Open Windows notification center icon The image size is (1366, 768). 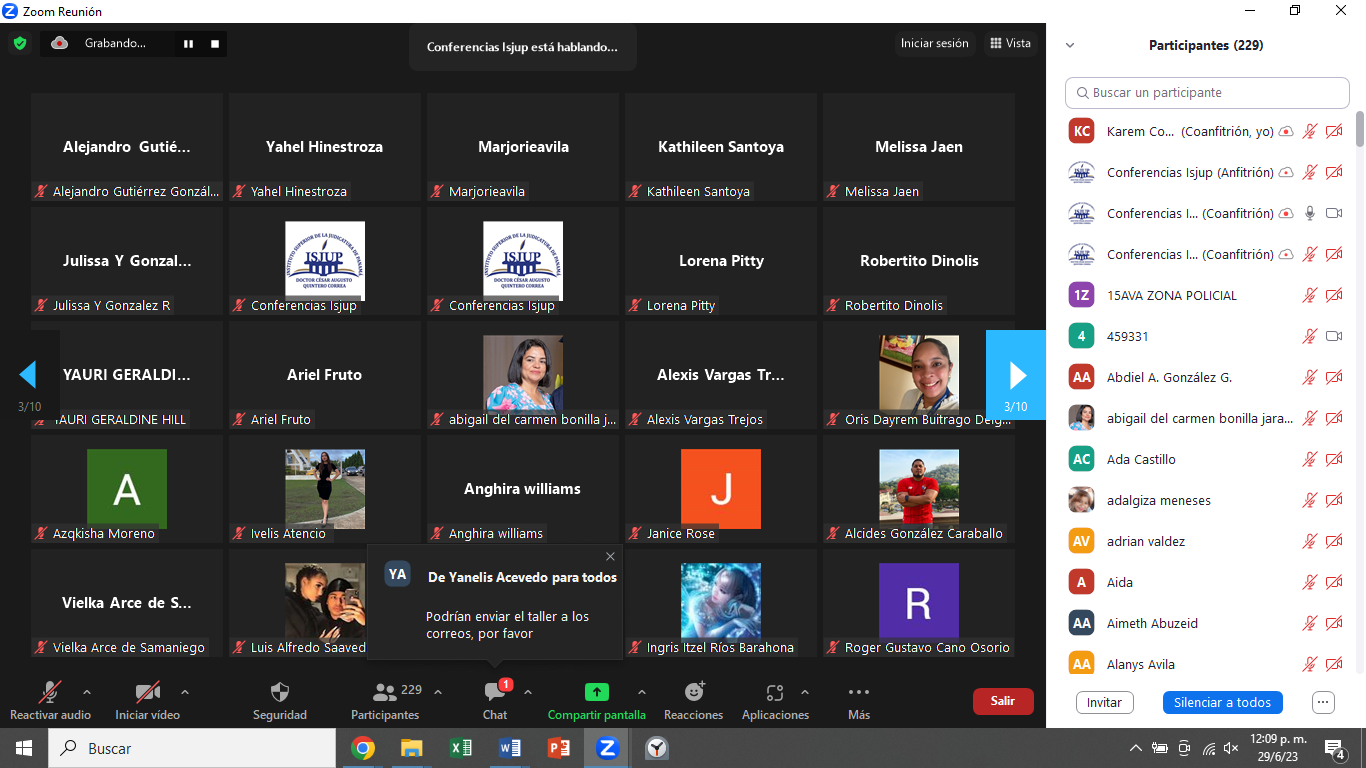coord(1335,748)
